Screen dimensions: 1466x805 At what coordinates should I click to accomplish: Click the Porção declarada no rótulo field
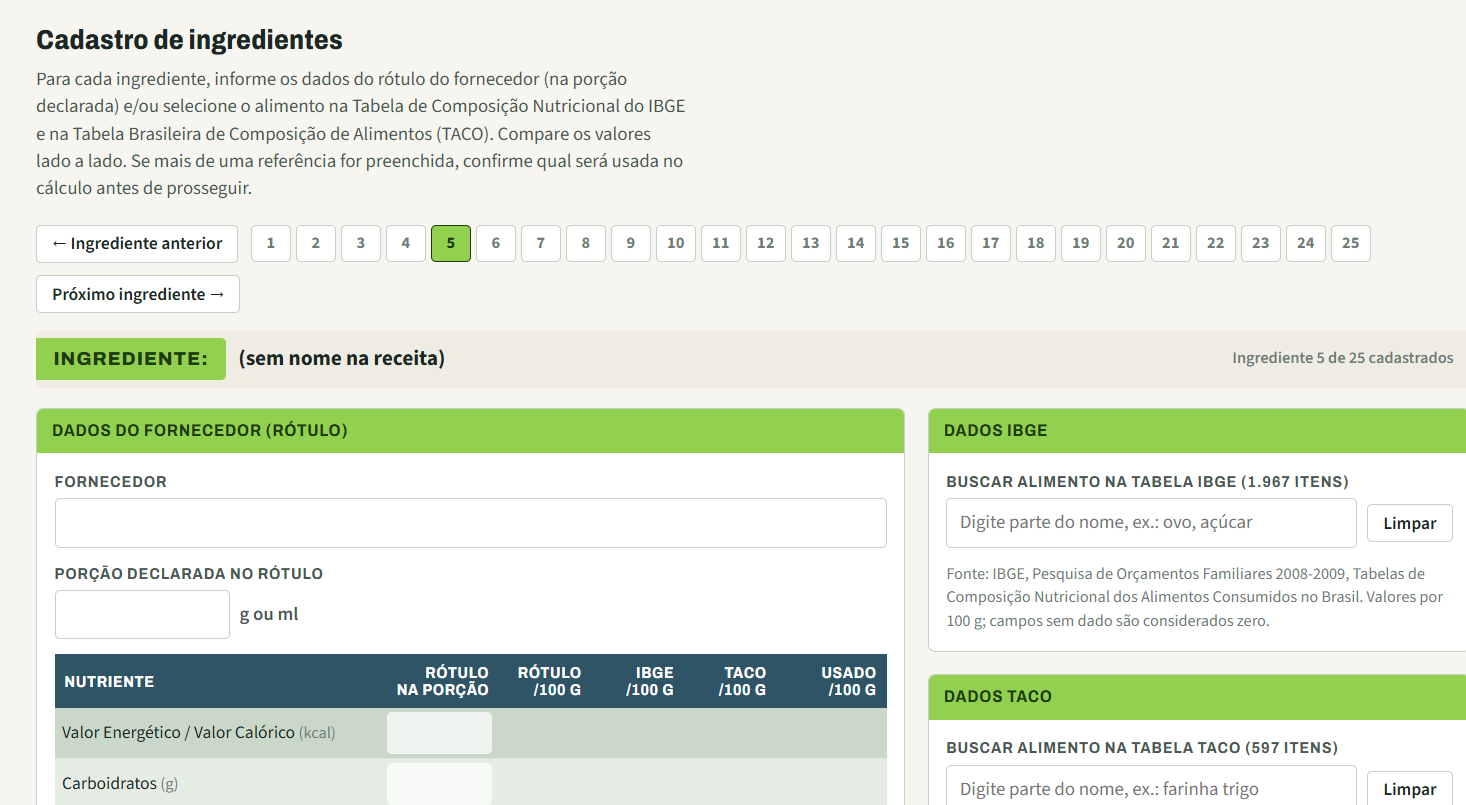point(142,614)
